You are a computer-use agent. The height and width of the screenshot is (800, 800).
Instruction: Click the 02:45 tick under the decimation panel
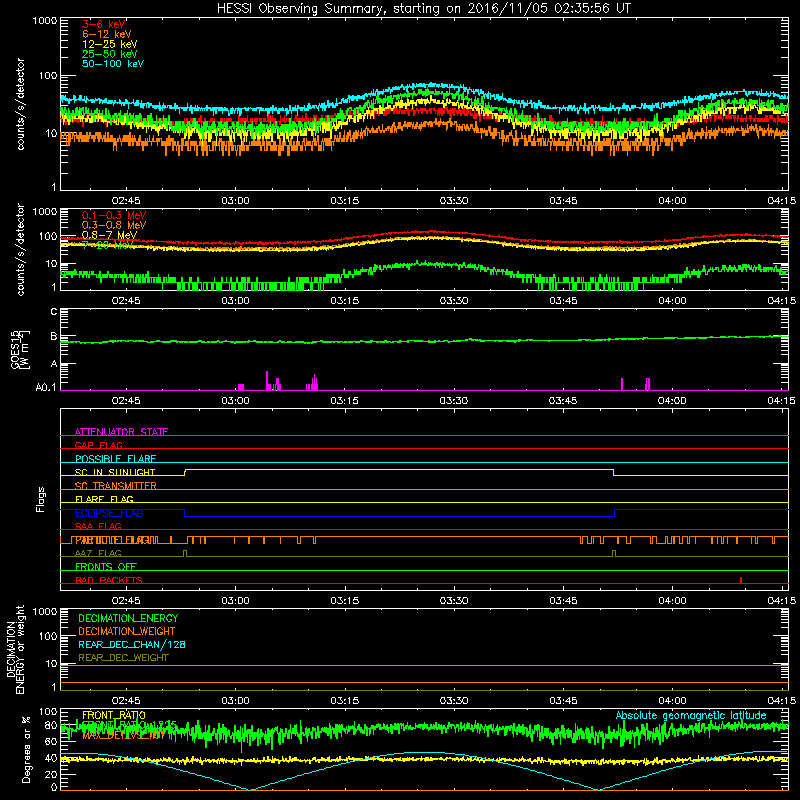pyautogui.click(x=126, y=701)
